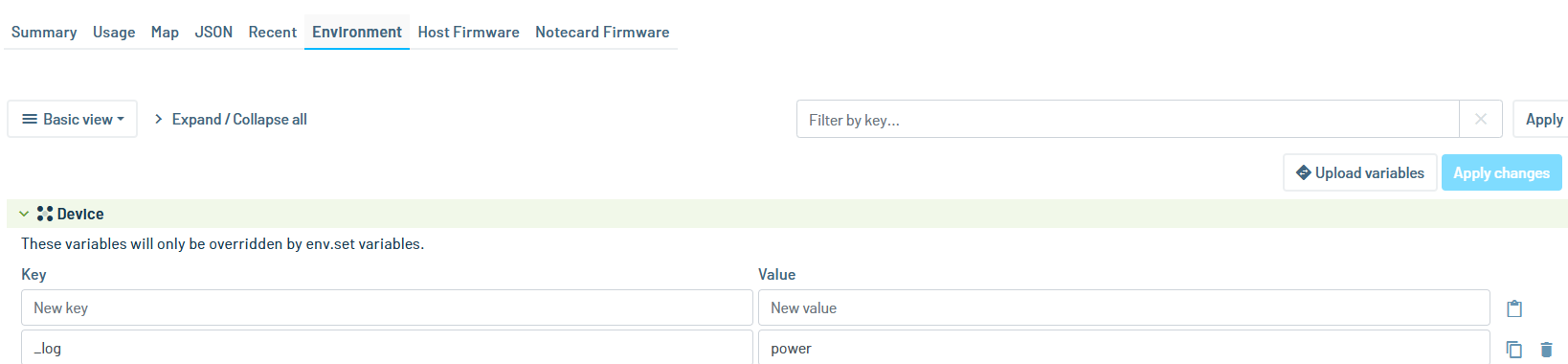Toggle Expand / Collapse all
Viewport: 1568px width, 364px height.
[x=231, y=120]
